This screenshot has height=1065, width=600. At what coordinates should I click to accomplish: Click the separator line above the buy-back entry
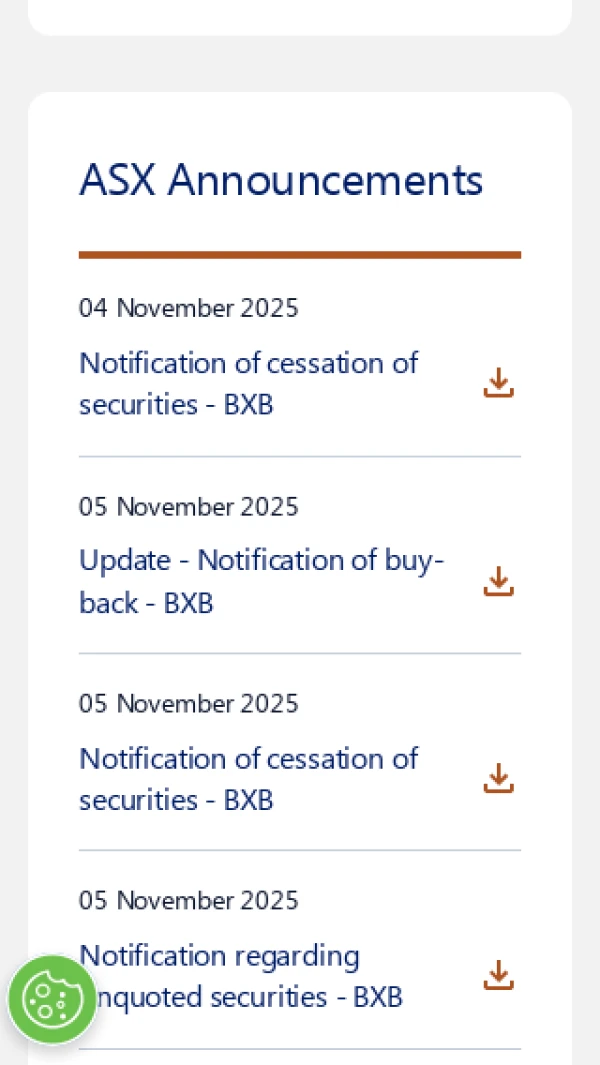pos(300,456)
